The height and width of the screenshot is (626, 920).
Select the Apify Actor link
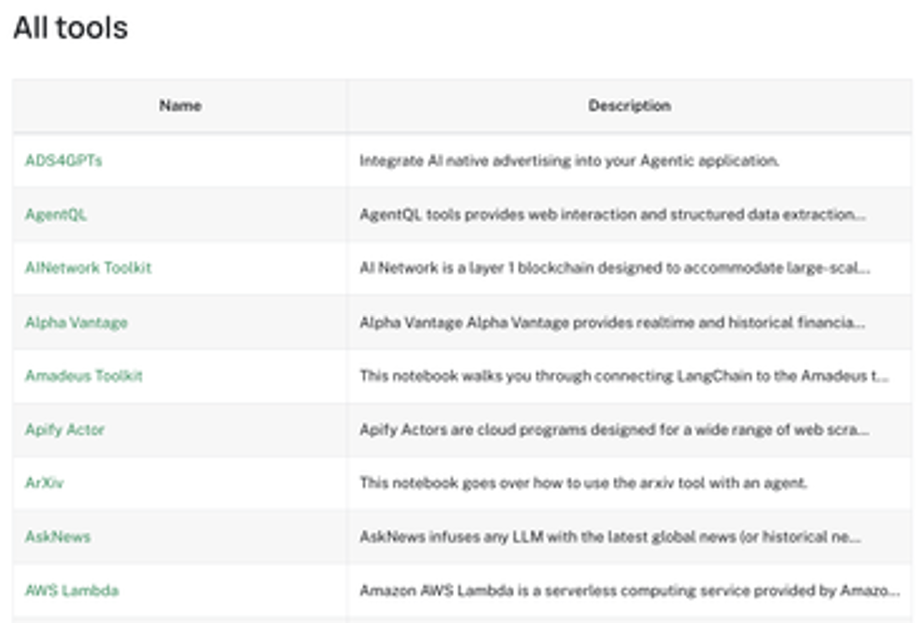coord(65,430)
